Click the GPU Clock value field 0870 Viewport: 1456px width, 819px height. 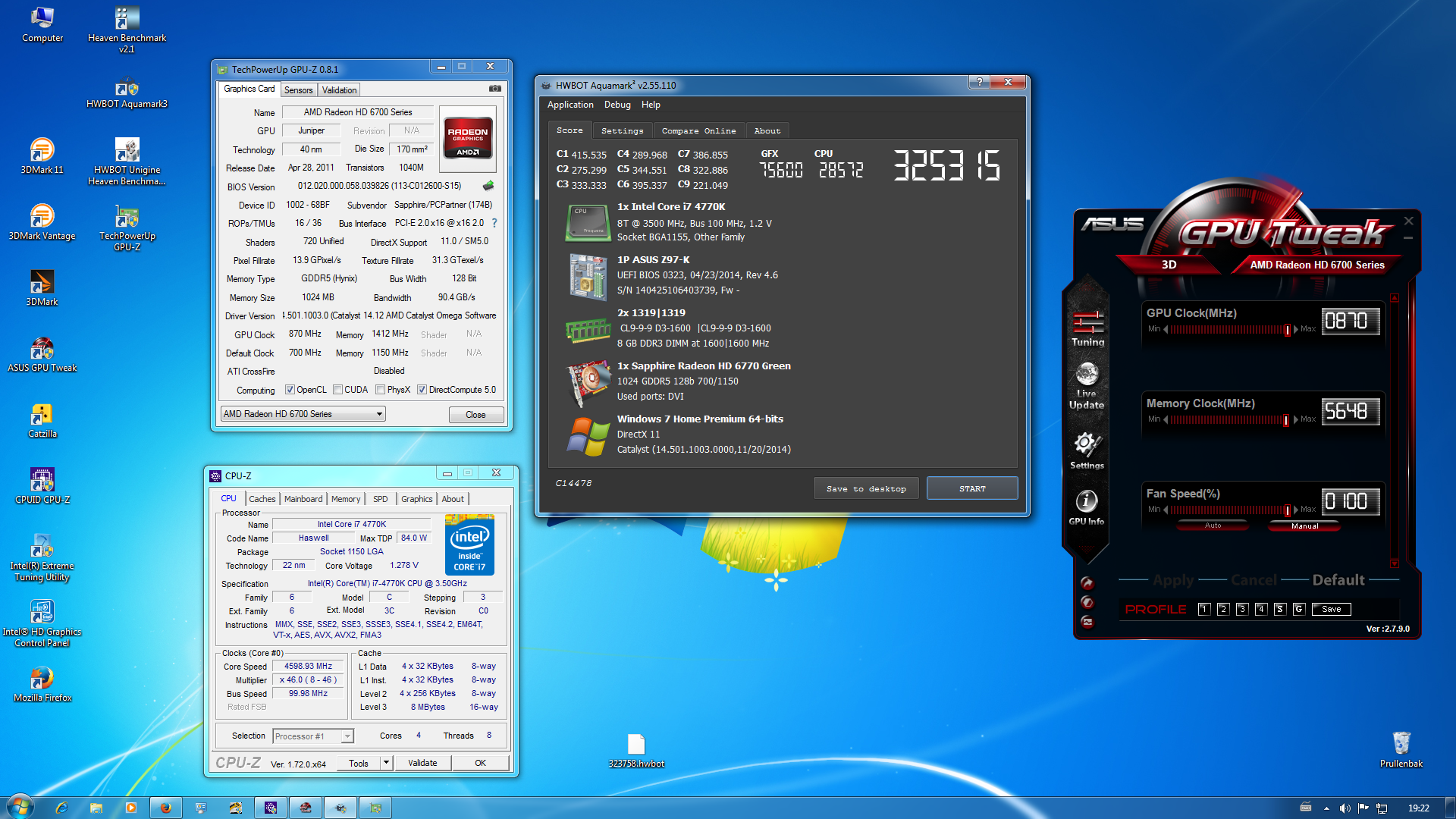(1350, 322)
